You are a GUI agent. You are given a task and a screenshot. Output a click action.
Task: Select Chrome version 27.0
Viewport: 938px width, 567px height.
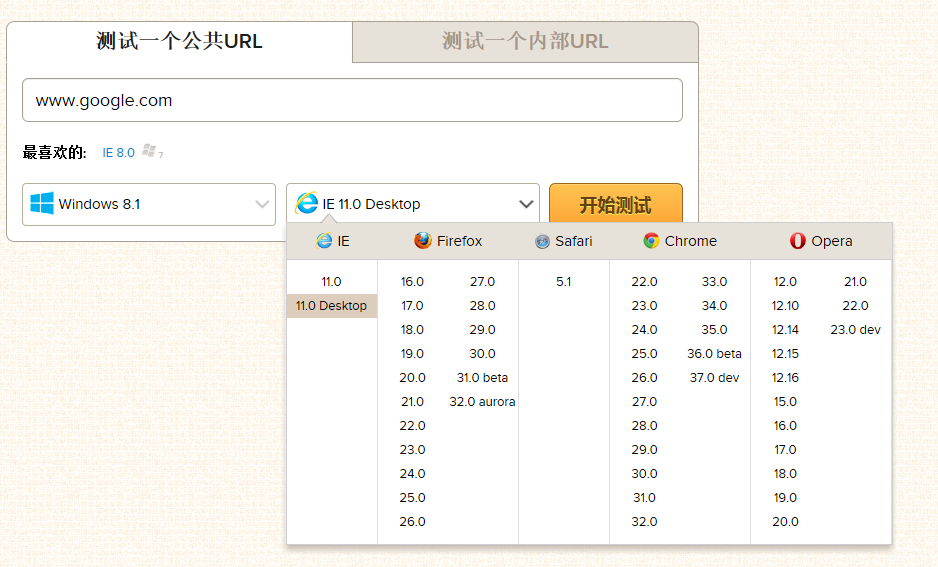tap(644, 401)
